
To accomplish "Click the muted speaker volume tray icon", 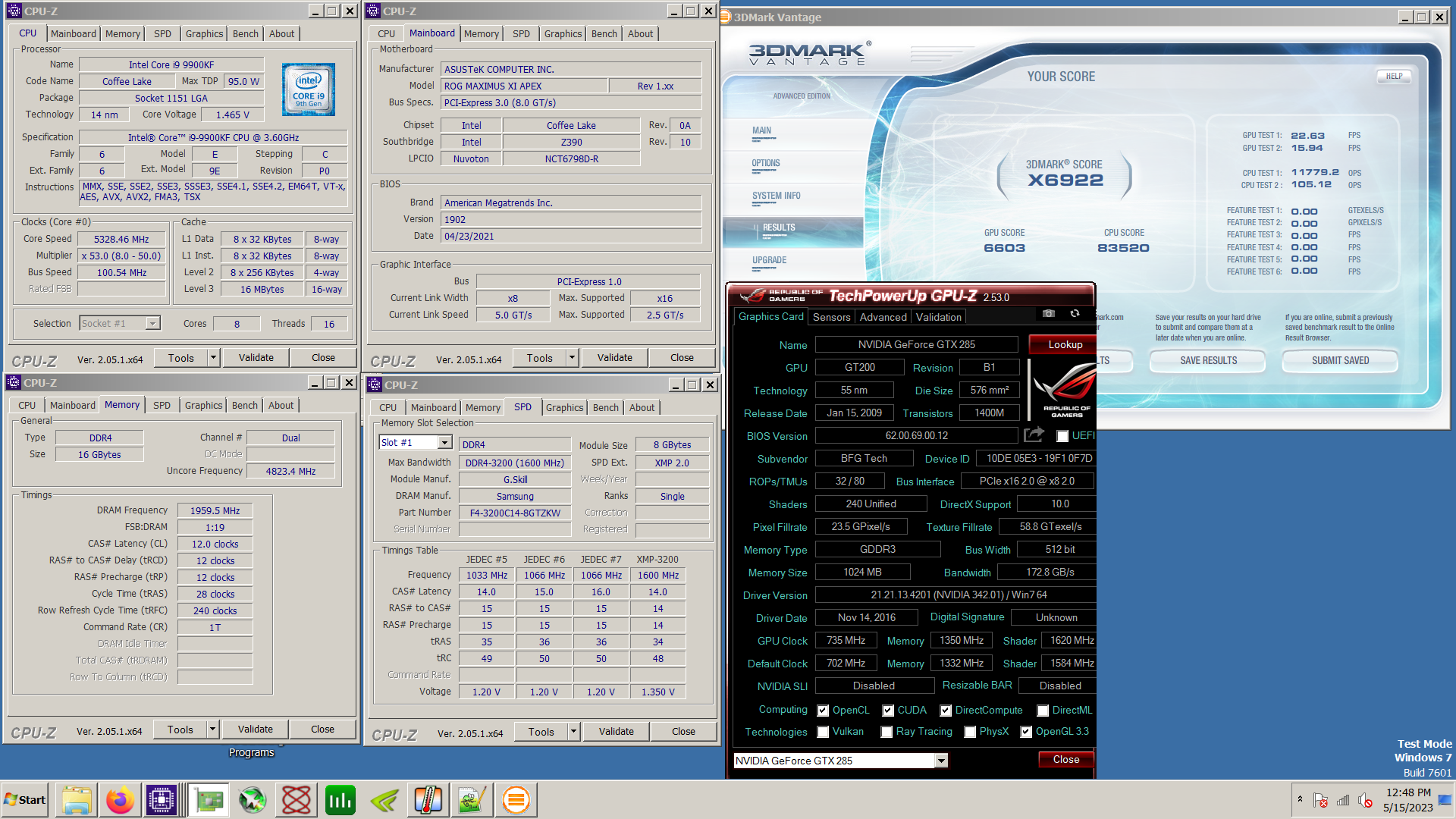I will (x=1365, y=800).
